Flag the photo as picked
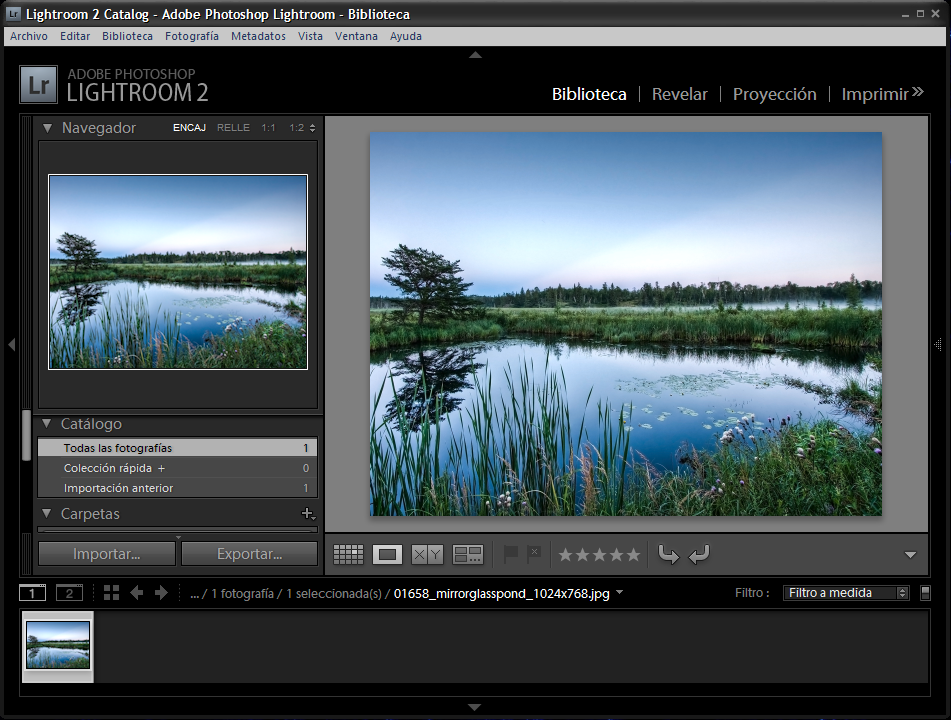Screen dimensions: 951x720 click(511, 554)
